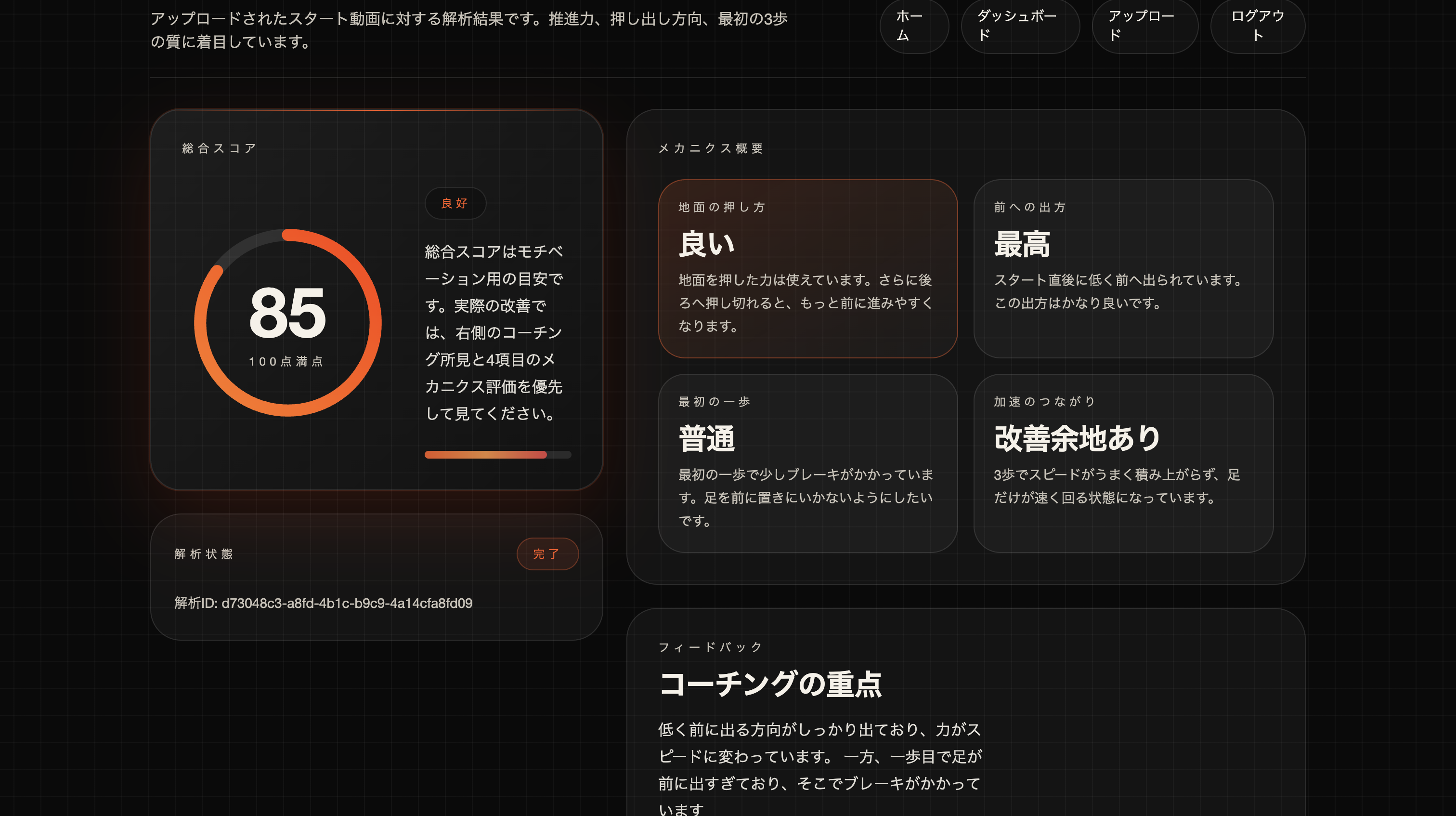The height and width of the screenshot is (816, 1456).
Task: Select the 地面の押し方 mechanics card
Action: [808, 267]
